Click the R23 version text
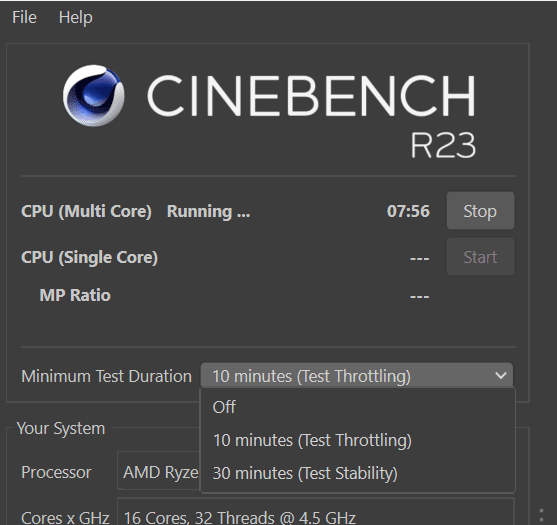557x525 pixels. (x=443, y=145)
